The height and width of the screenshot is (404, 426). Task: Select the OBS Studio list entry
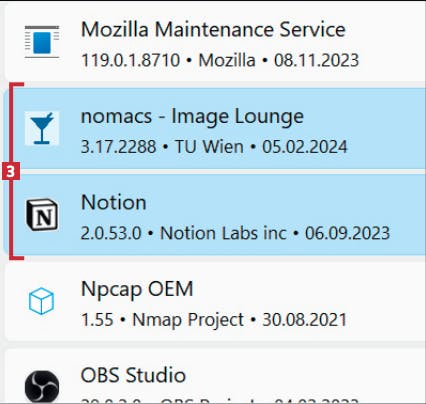[215, 377]
